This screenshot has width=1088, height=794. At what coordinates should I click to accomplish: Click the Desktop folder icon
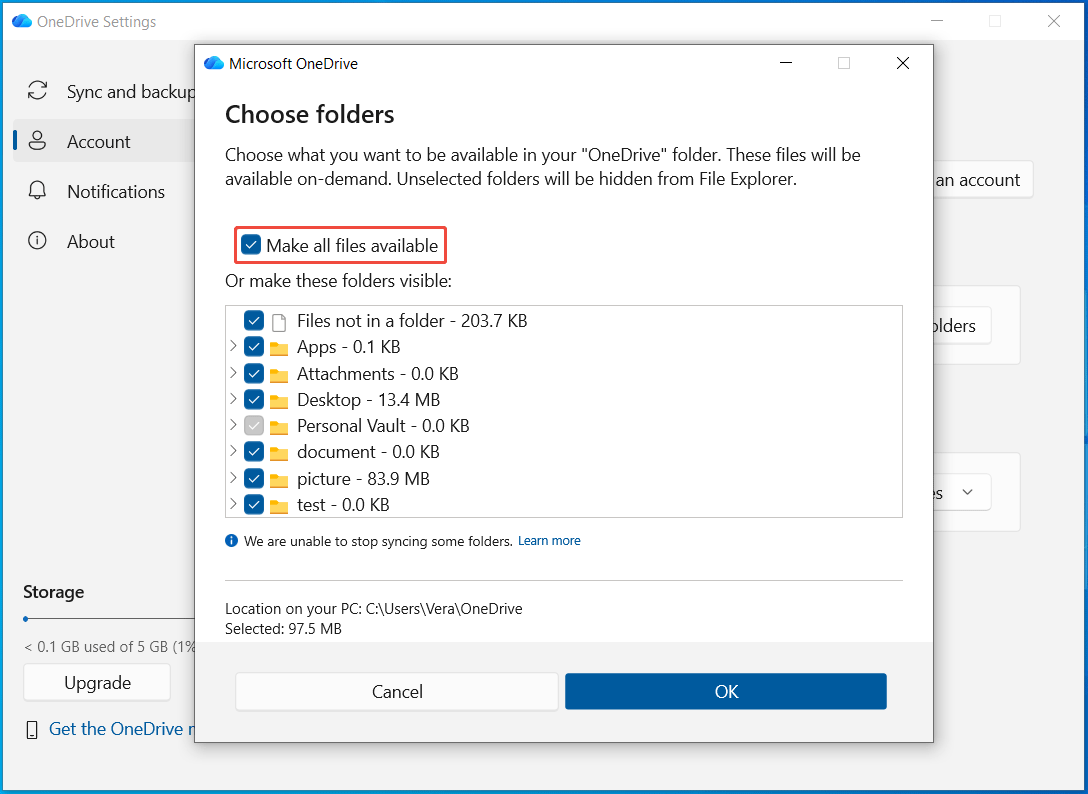(x=278, y=399)
